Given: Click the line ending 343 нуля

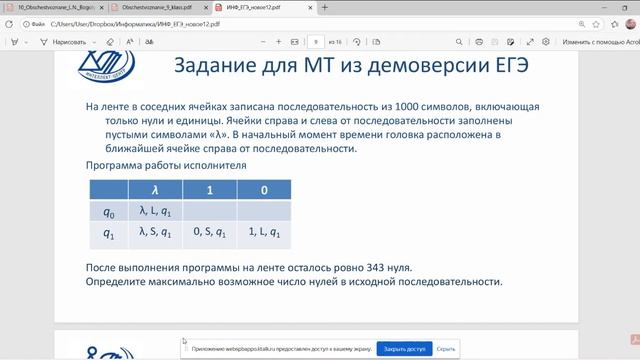Looking at the screenshot, I should 249,268.
